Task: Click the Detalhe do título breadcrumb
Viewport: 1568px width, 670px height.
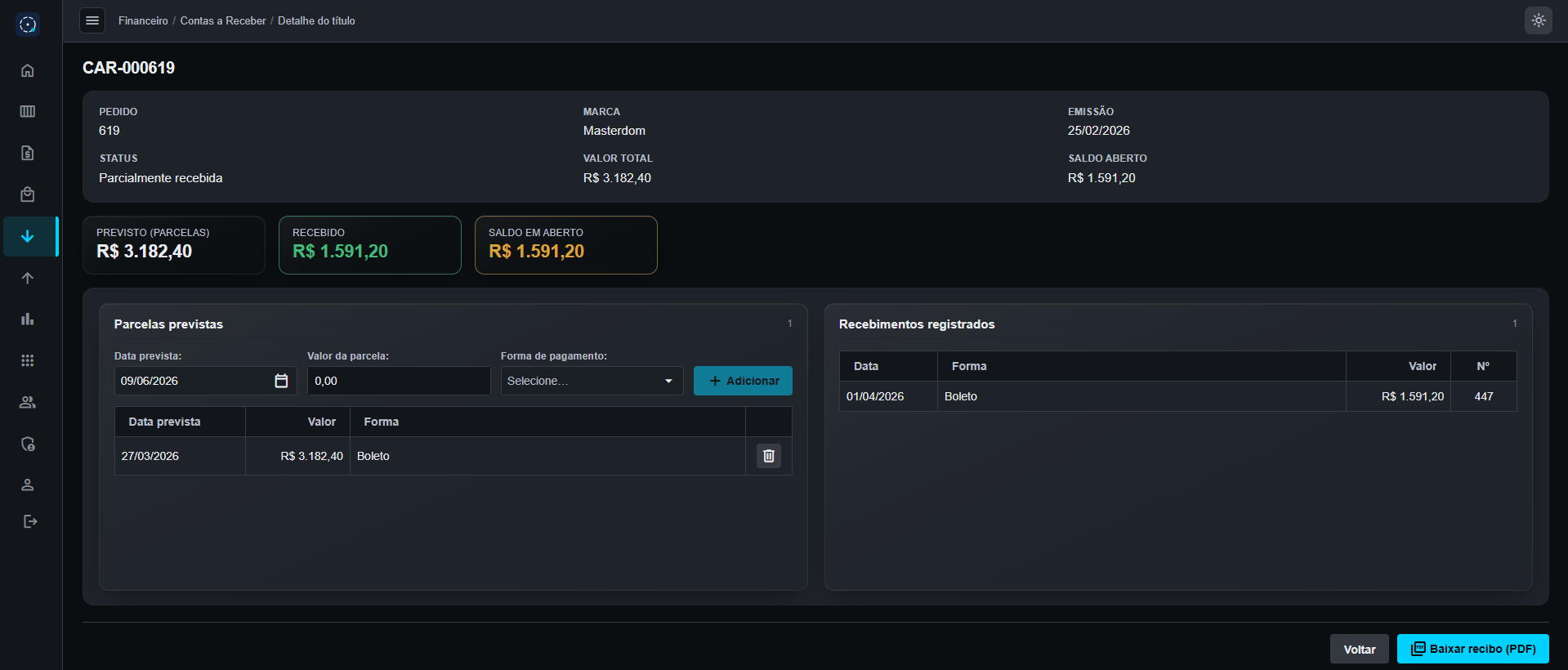Action: [x=316, y=20]
